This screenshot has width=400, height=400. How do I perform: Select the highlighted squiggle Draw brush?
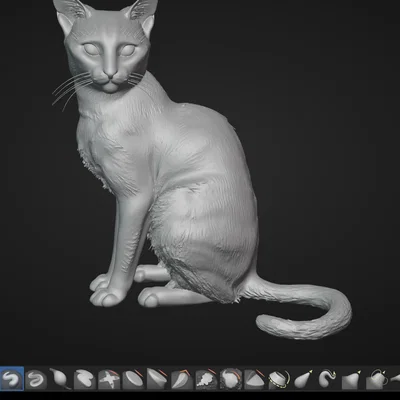12,379
